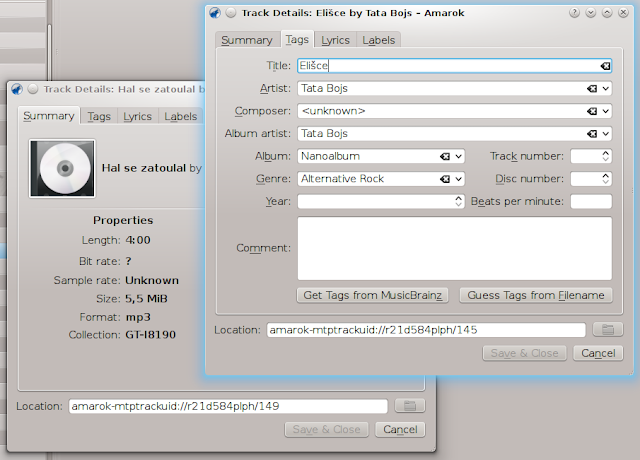Click the Size value 5,5 MiB
640x460 pixels.
point(147,299)
